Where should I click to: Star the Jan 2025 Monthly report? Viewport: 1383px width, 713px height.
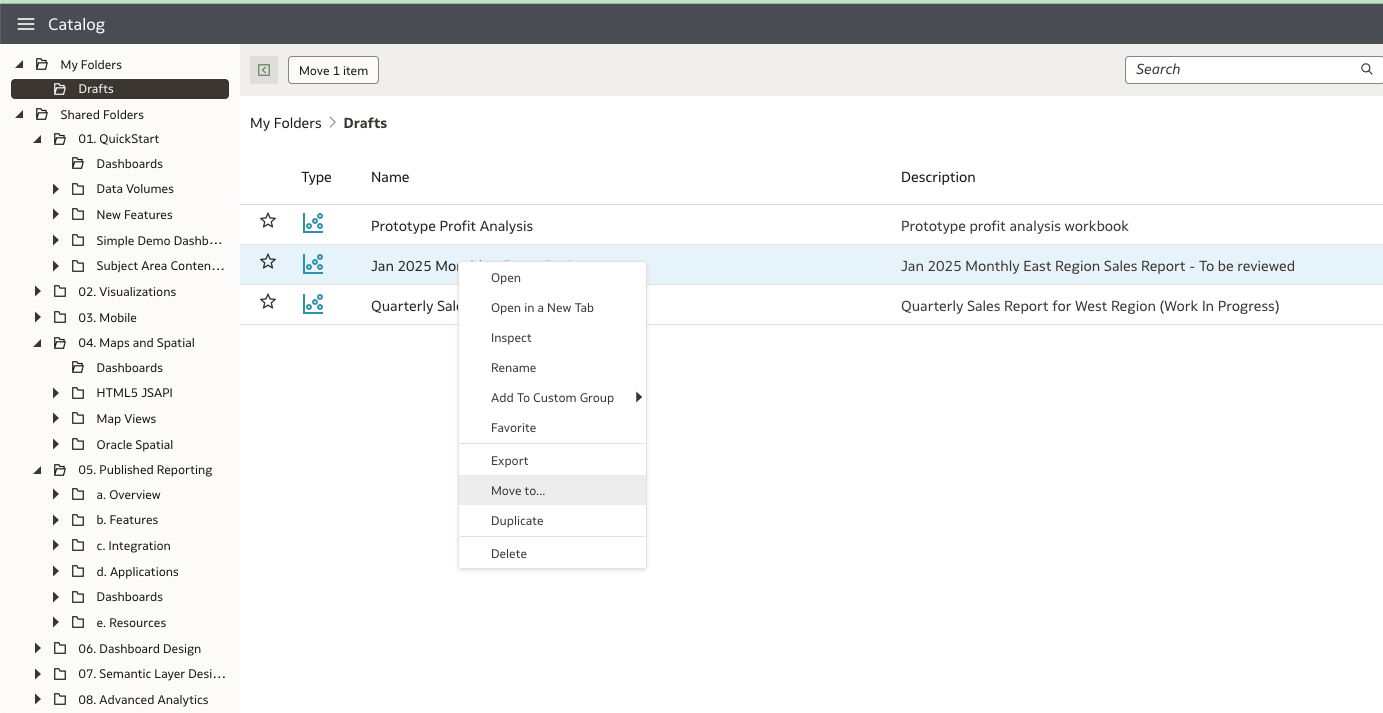(267, 262)
